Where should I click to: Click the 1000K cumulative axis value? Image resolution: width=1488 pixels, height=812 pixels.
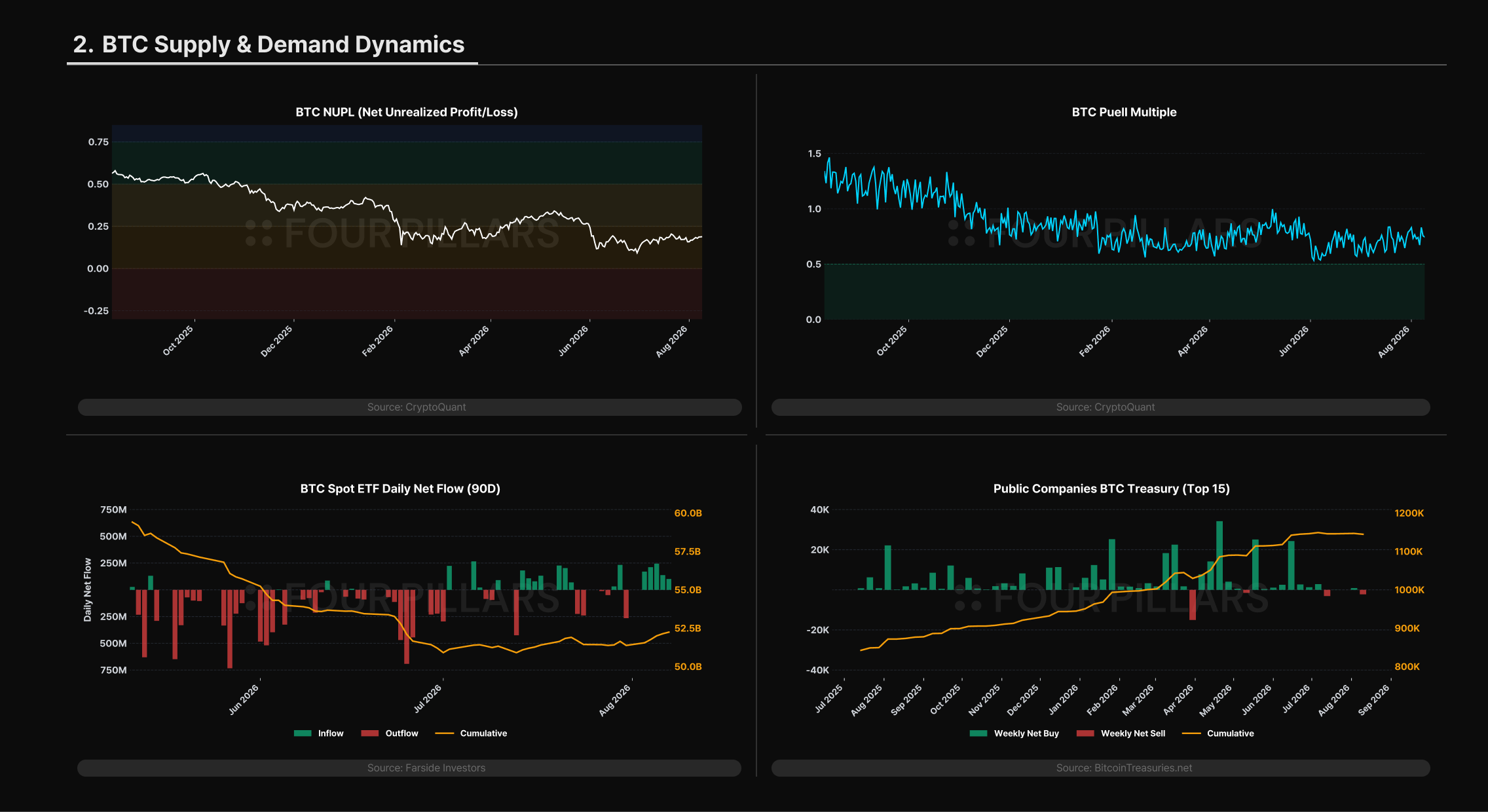1409,590
